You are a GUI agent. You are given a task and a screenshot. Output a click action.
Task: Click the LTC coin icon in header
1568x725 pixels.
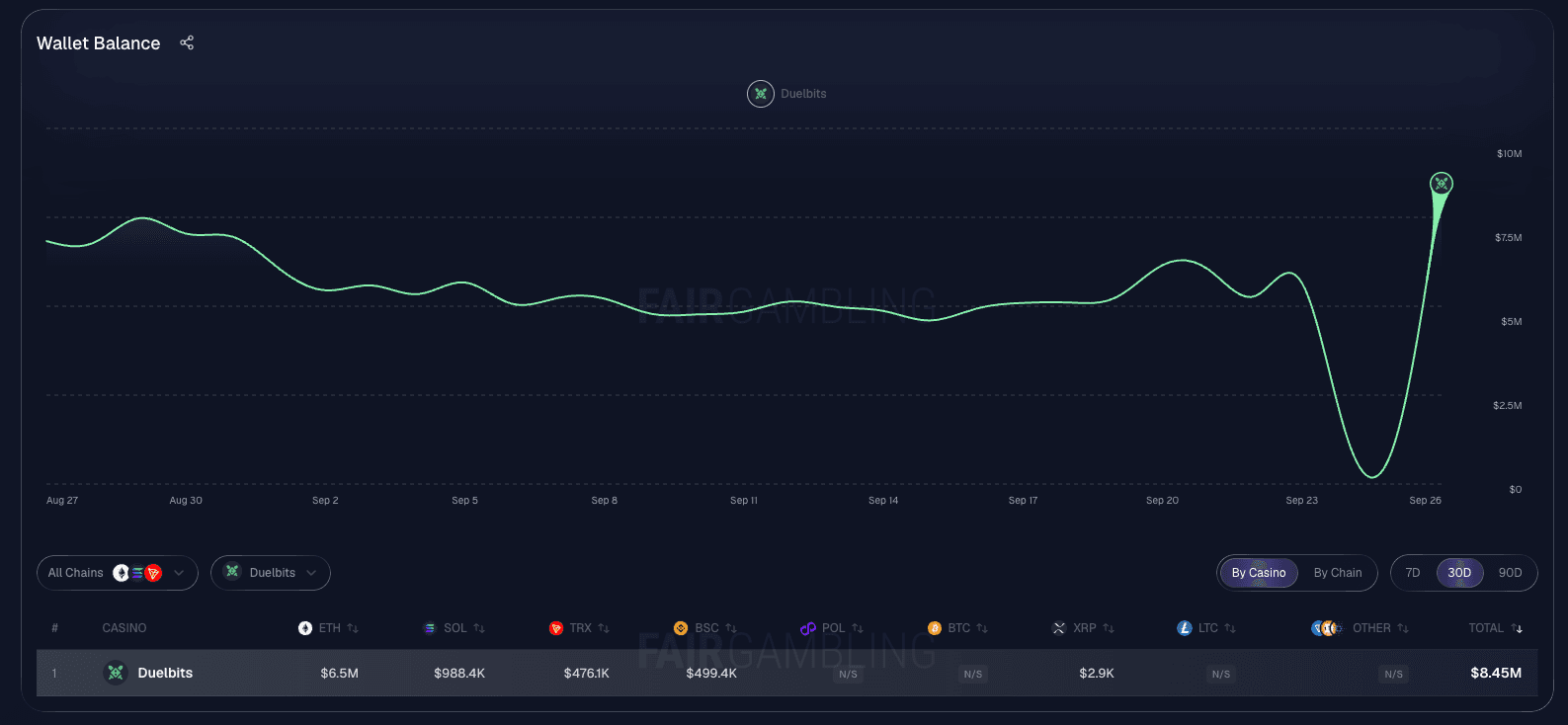coord(1185,628)
